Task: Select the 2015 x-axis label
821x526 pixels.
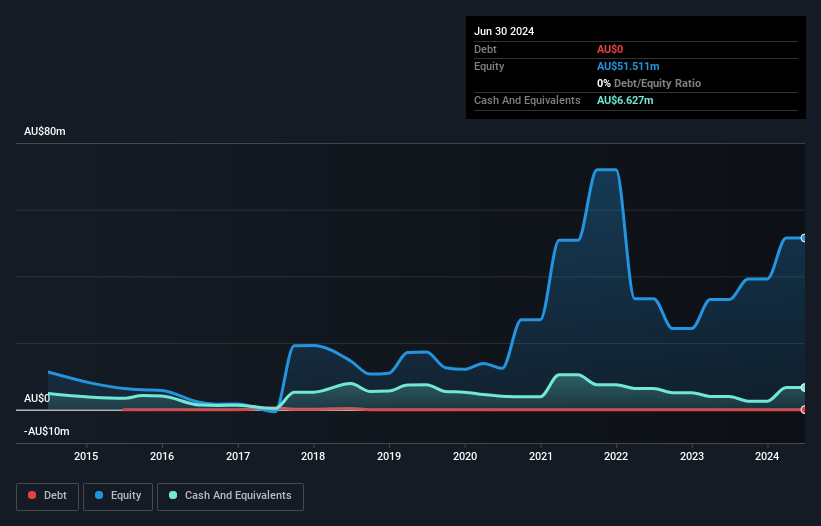Action: (x=86, y=456)
